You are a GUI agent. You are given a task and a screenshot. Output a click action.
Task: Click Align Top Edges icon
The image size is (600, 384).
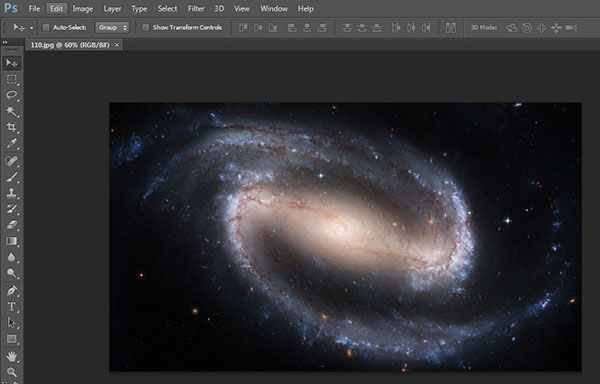[x=243, y=28]
